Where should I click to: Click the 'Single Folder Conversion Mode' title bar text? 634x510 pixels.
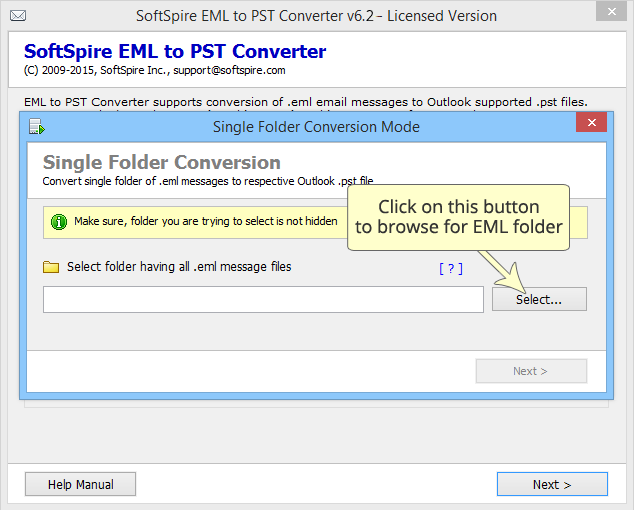[316, 127]
